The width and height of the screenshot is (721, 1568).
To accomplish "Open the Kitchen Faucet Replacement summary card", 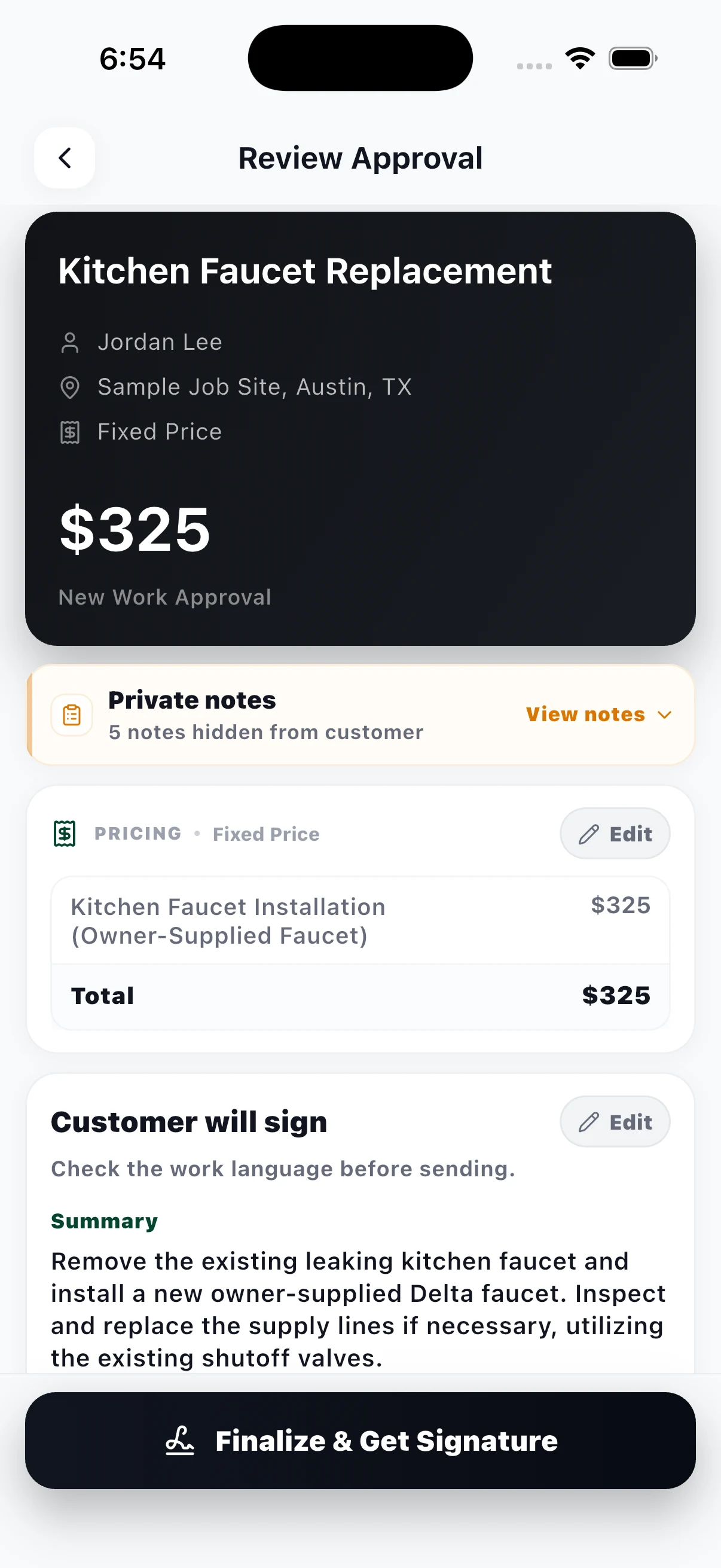I will 360,429.
